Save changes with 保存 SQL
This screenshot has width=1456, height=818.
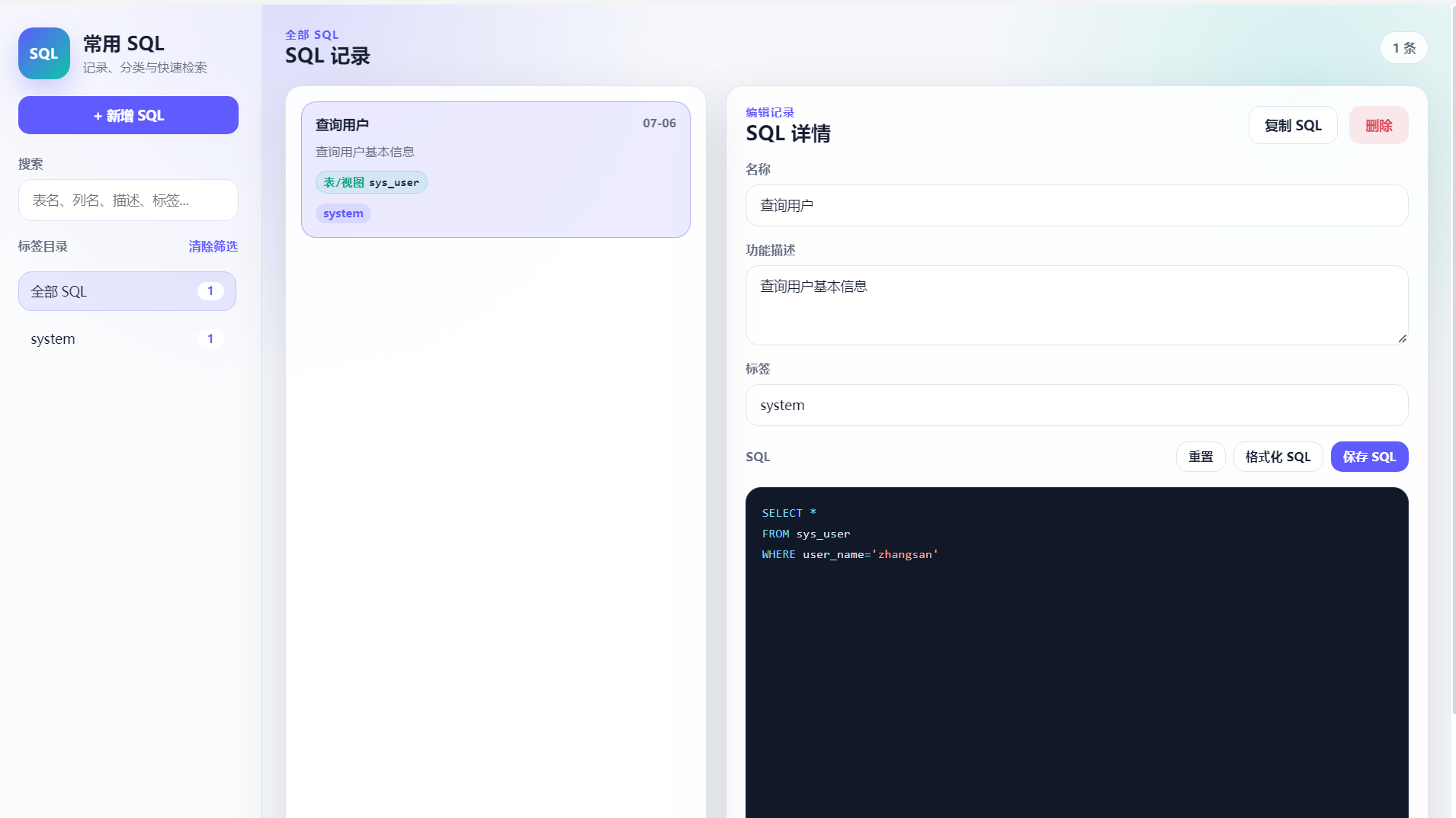[1369, 457]
